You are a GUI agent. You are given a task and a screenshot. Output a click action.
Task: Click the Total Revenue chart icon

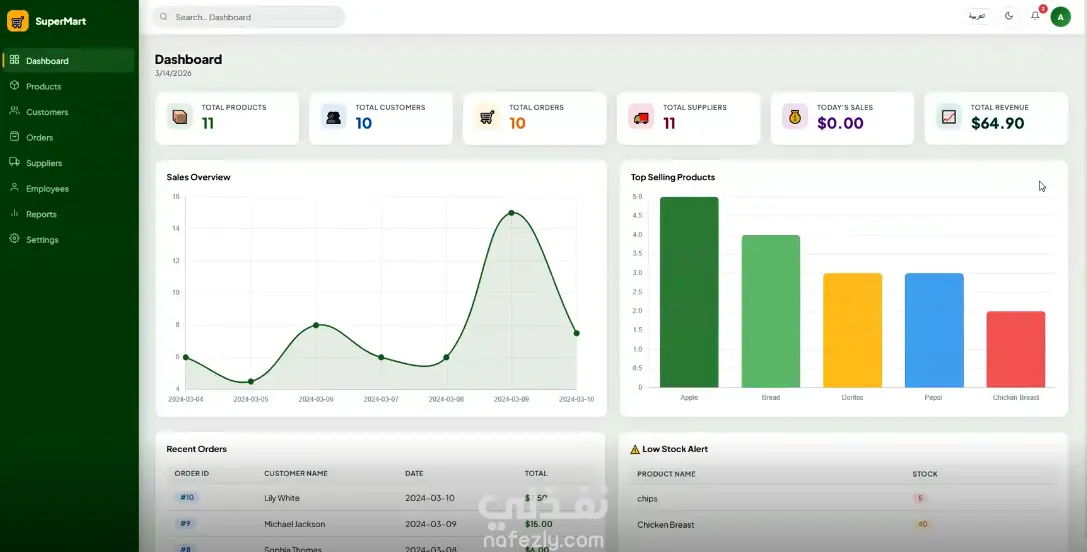coord(949,117)
